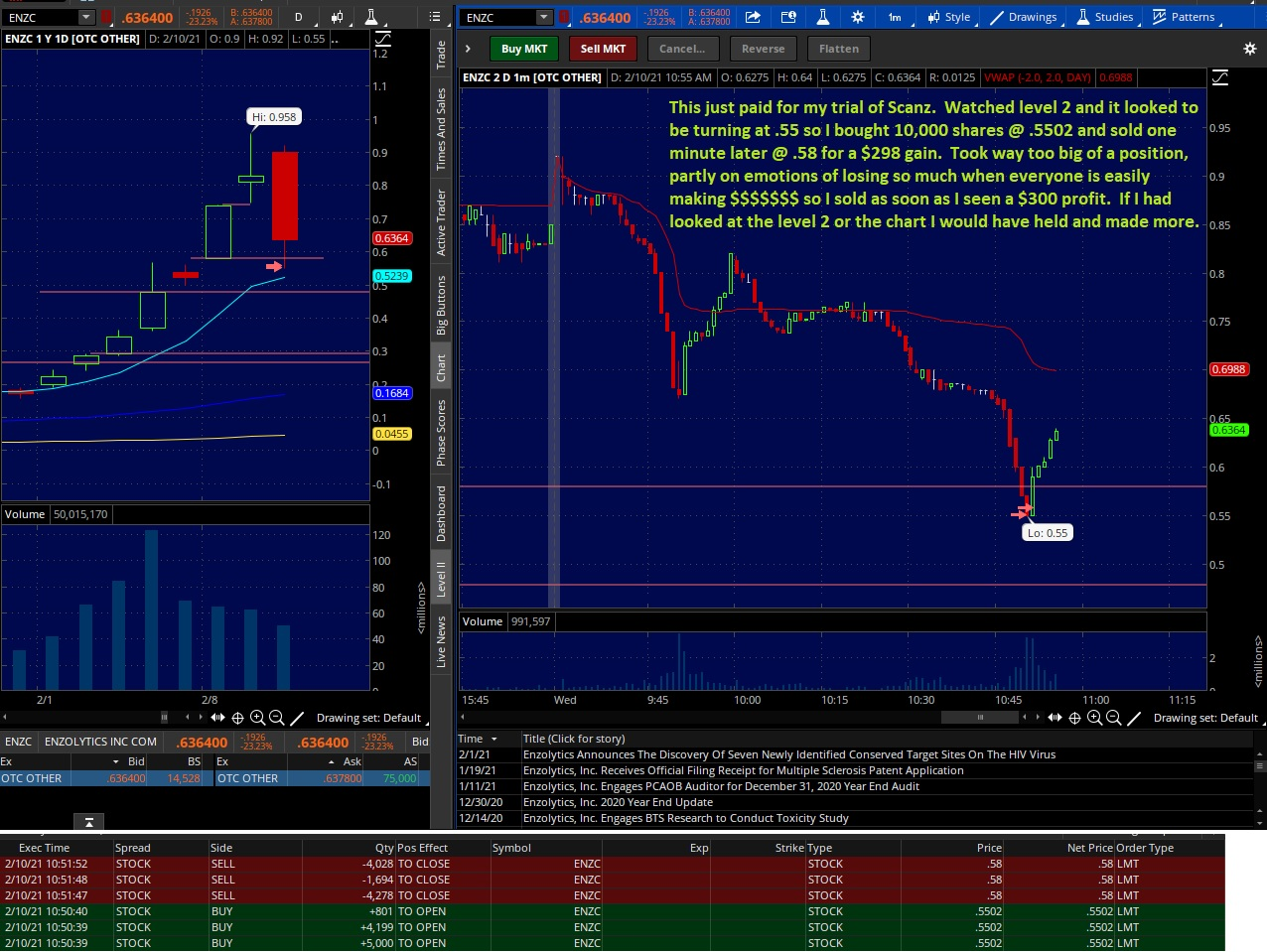Open the Big Buttons side tab
This screenshot has height=952, width=1267.
442,305
